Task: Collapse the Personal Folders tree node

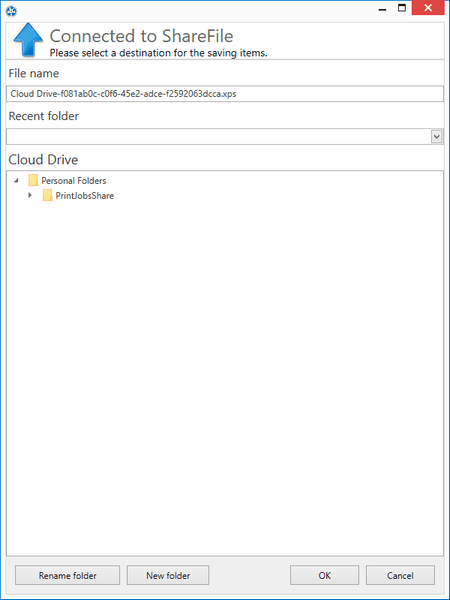Action: [16, 180]
